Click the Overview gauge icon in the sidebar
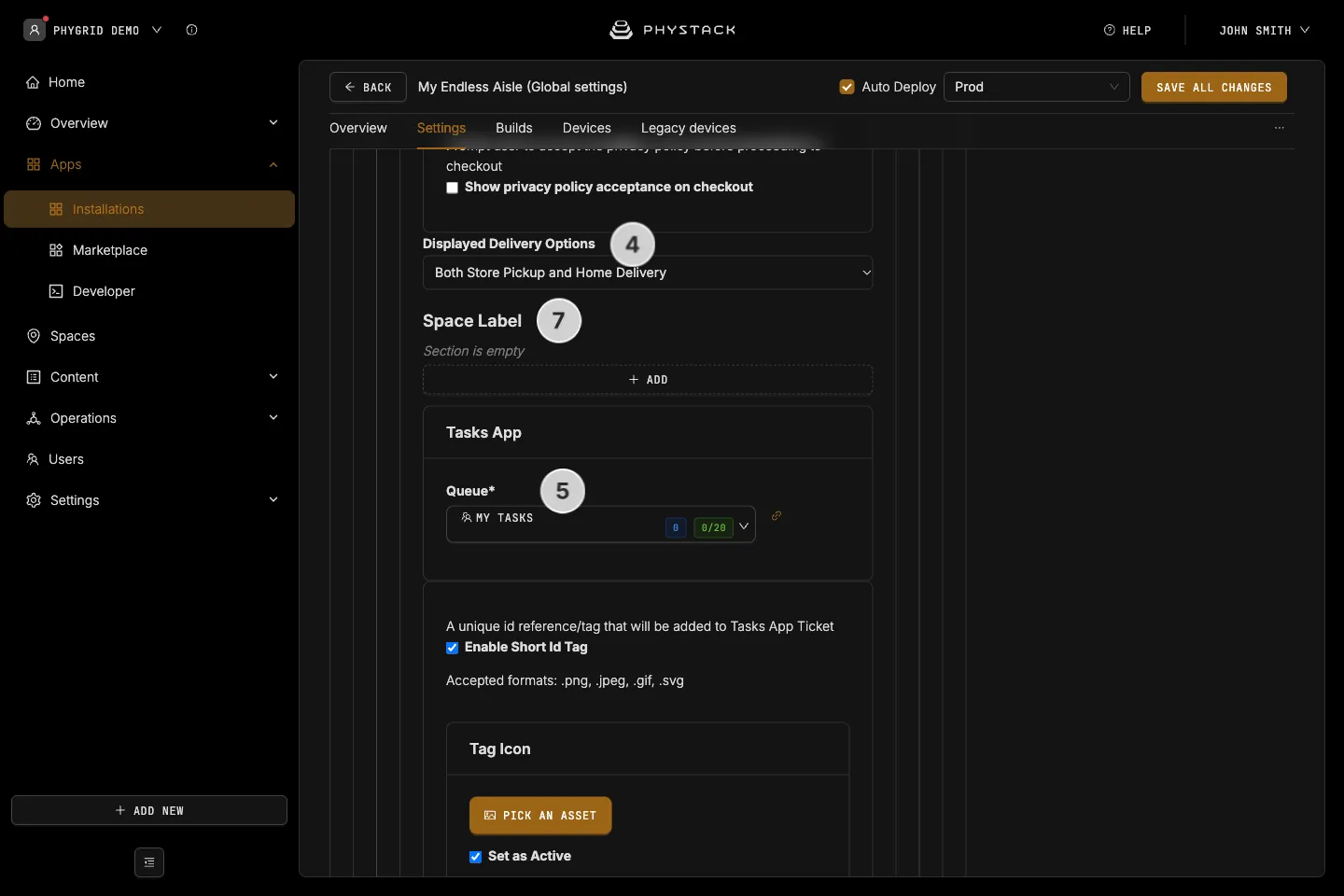1344x896 pixels. (34, 123)
